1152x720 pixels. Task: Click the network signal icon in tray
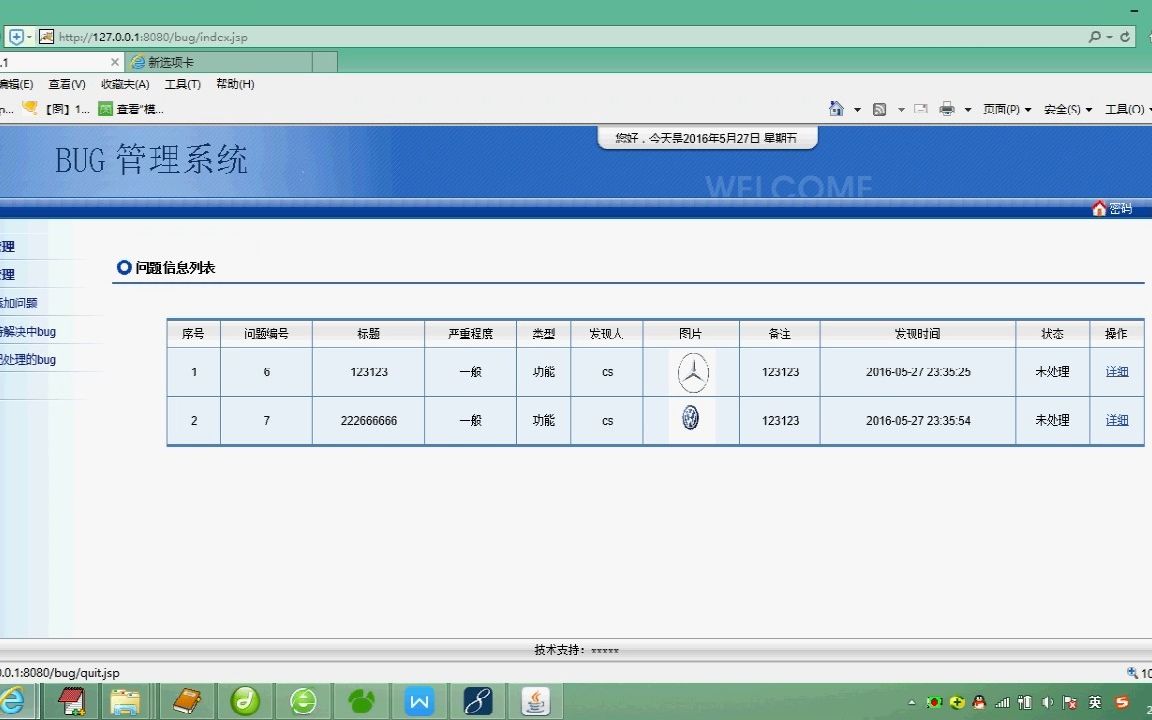click(x=1003, y=703)
